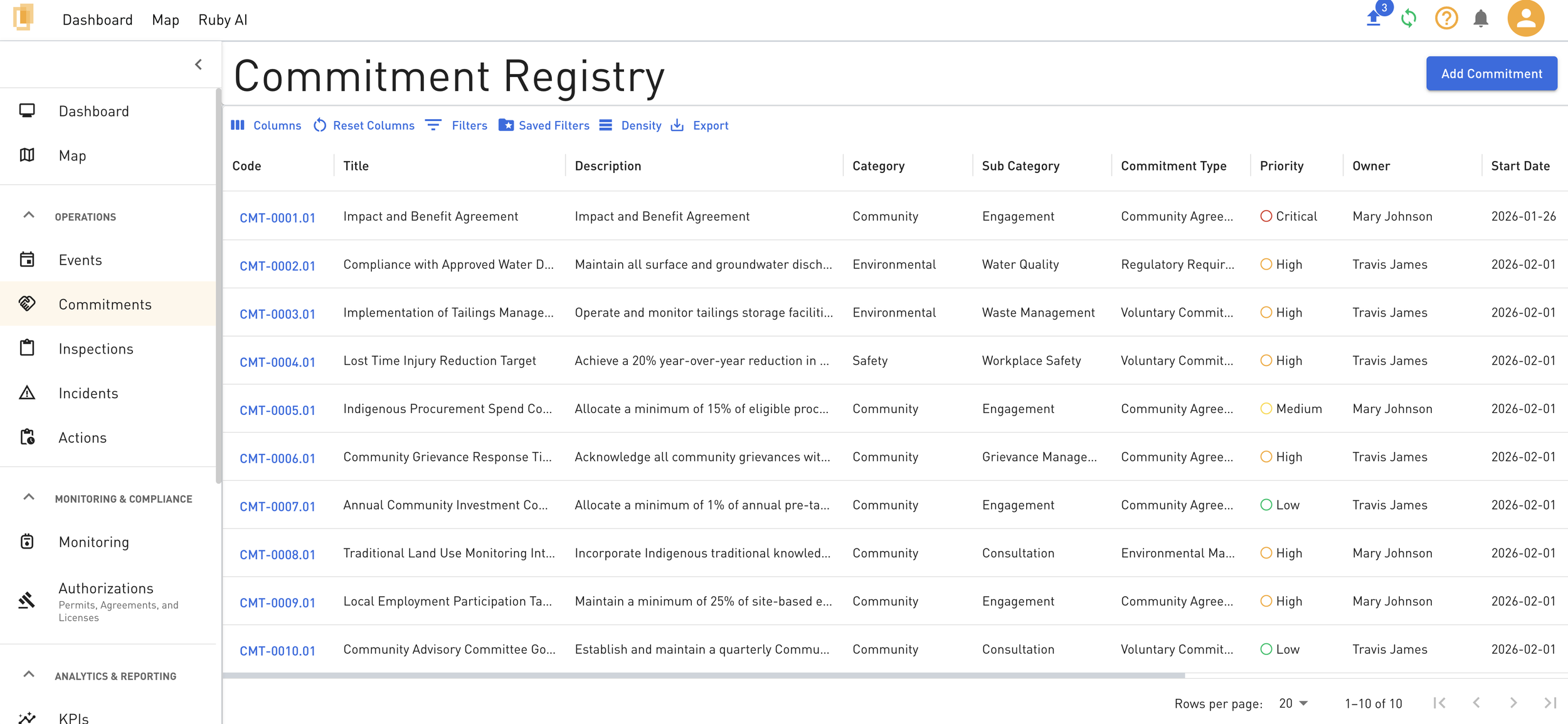Screen dimensions: 1568x724
Task: Open the help question mark icon
Action: (x=1446, y=19)
